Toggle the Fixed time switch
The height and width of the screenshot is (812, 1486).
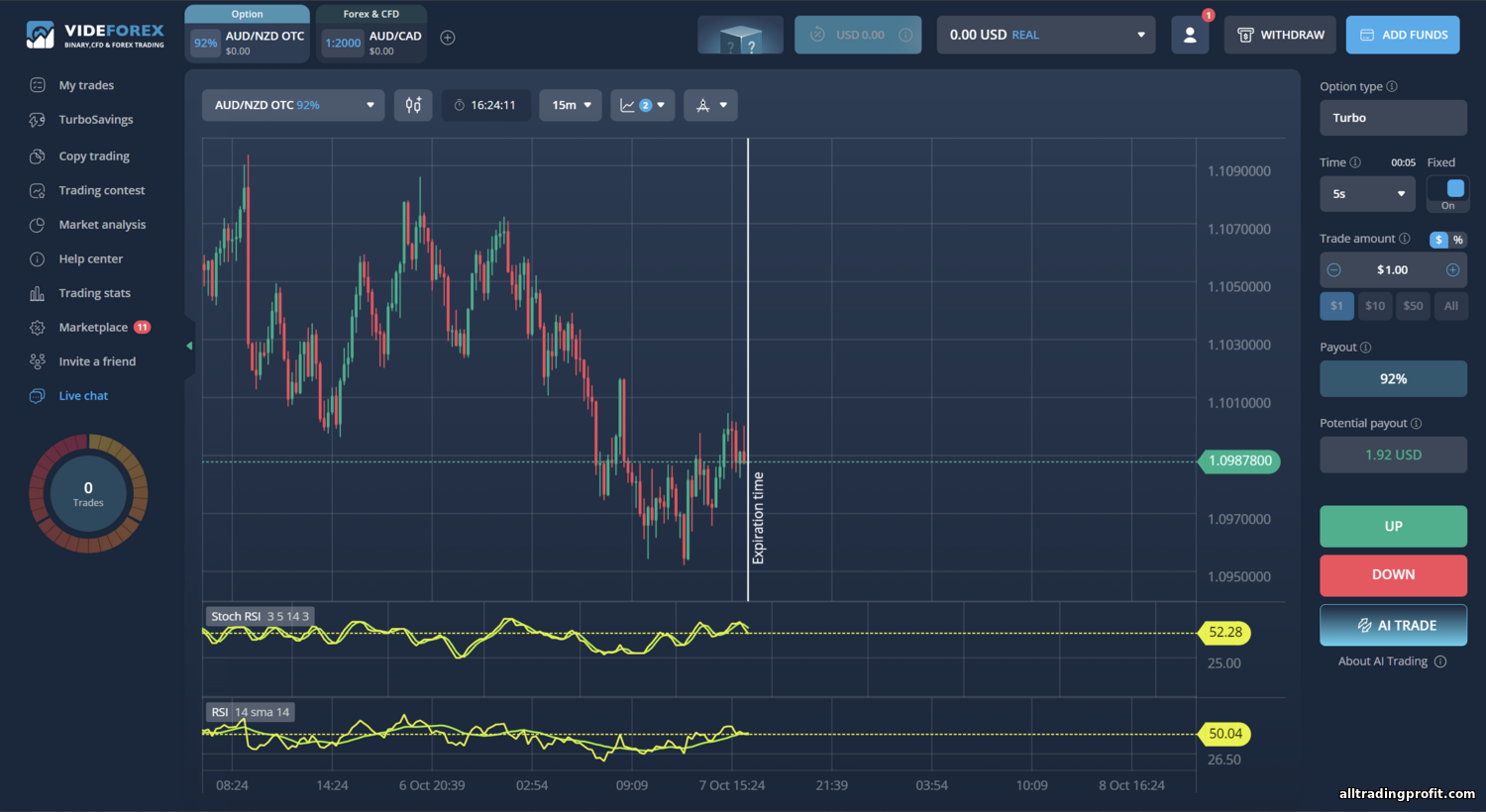pyautogui.click(x=1447, y=193)
